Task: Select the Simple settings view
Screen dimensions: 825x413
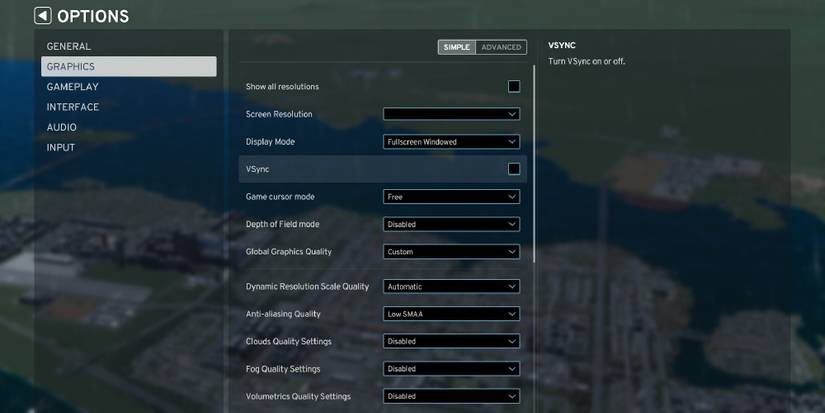Action: [x=457, y=47]
